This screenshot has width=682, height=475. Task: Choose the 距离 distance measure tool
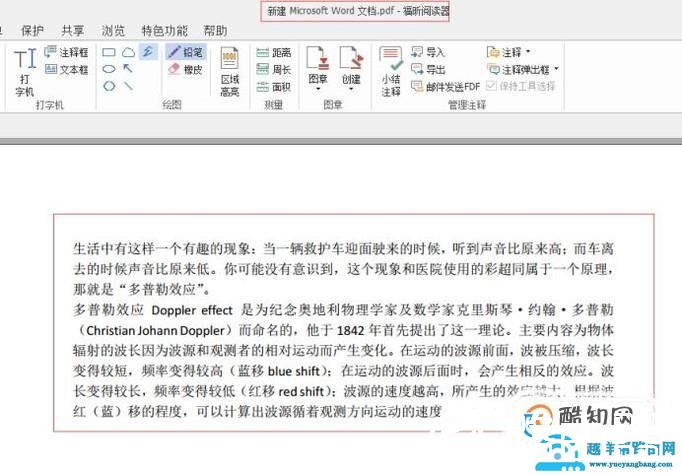click(x=274, y=53)
